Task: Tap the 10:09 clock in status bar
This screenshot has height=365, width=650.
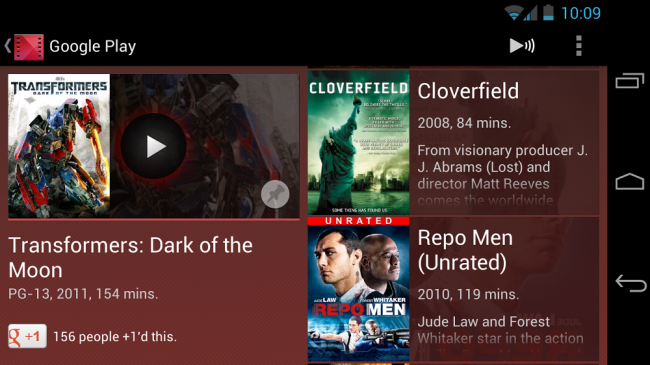Action: click(581, 13)
